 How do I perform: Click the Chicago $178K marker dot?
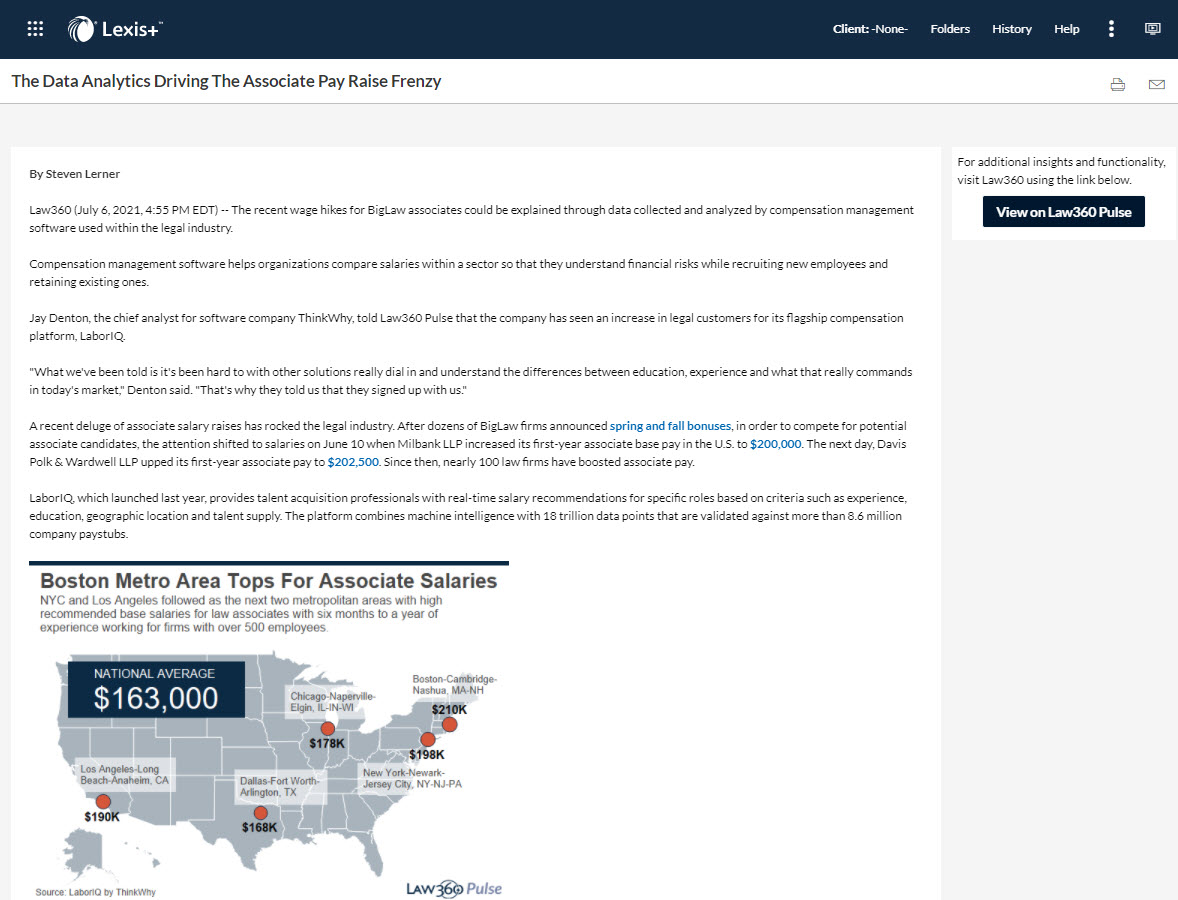(328, 729)
